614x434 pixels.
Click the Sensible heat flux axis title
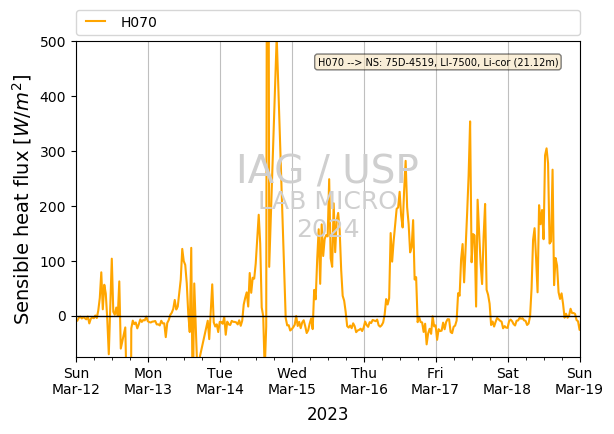coord(22,199)
